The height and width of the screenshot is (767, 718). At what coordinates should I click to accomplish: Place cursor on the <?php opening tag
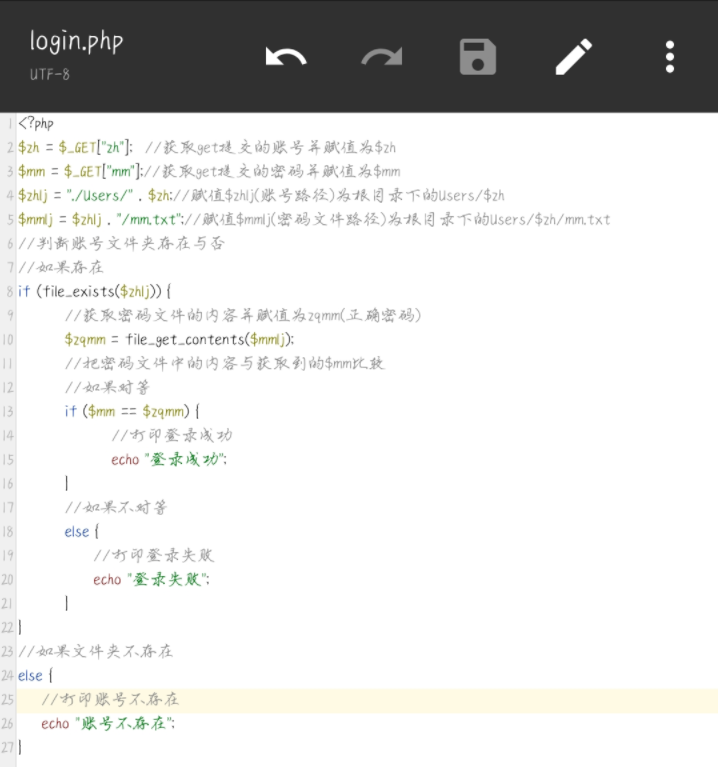point(36,124)
